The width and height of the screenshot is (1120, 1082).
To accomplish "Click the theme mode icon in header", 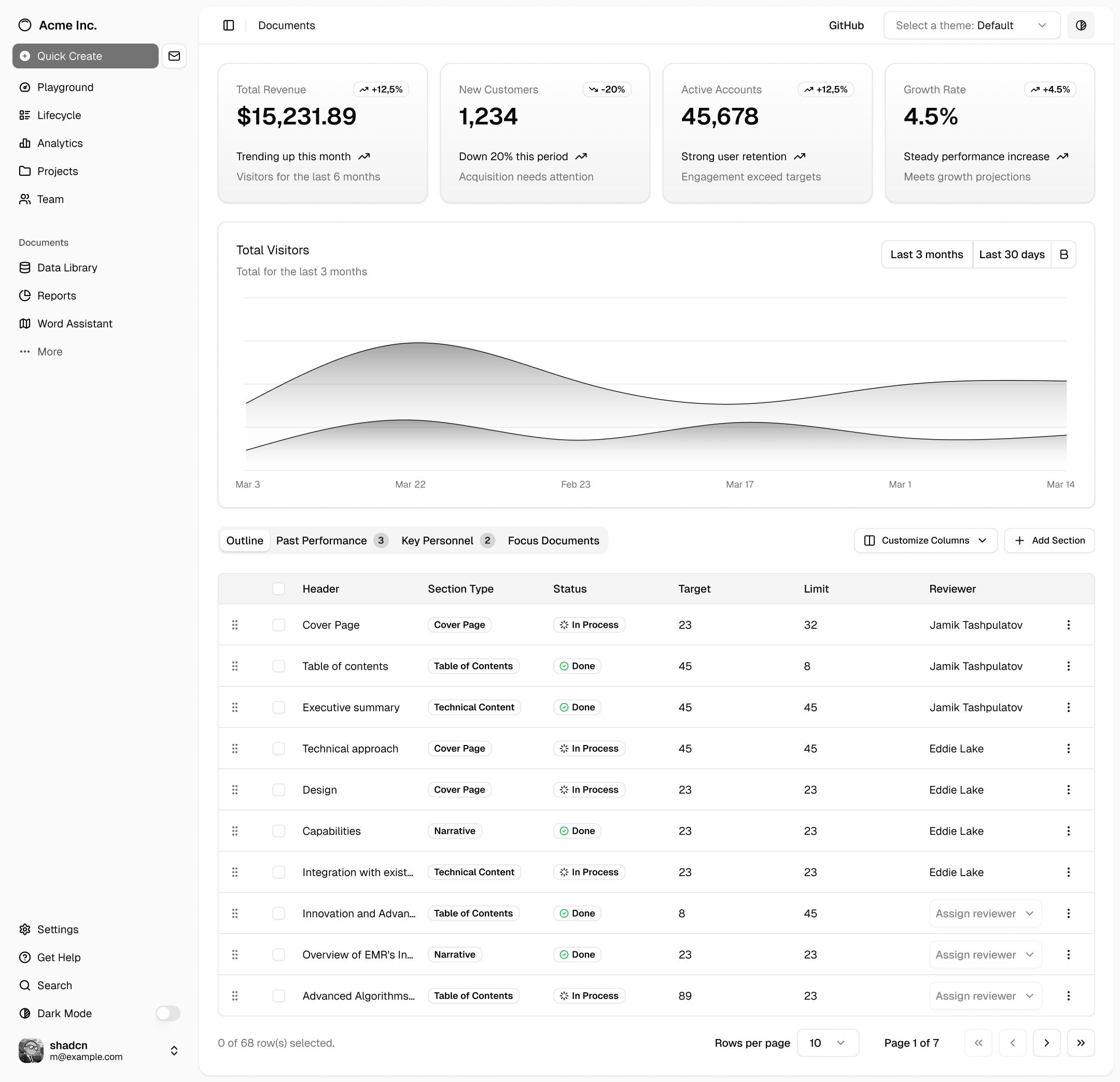I will pos(1081,25).
